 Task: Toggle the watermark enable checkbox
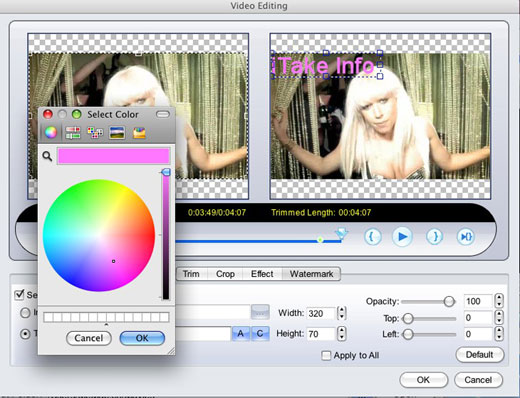(19, 294)
